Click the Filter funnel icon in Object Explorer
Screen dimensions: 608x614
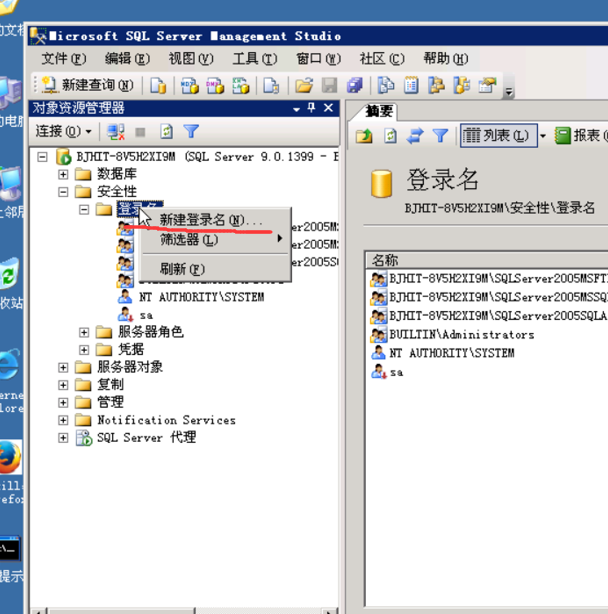191,131
